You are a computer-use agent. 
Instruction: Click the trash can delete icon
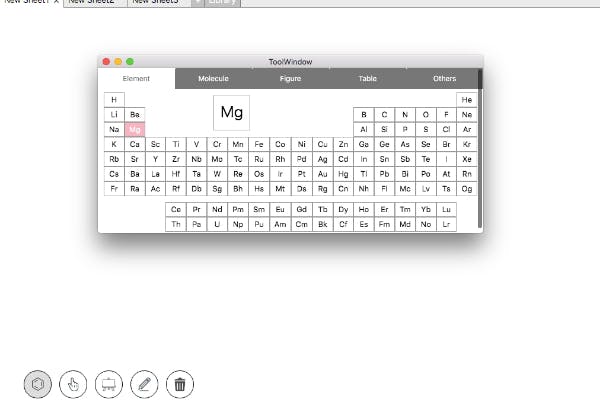pyautogui.click(x=180, y=383)
